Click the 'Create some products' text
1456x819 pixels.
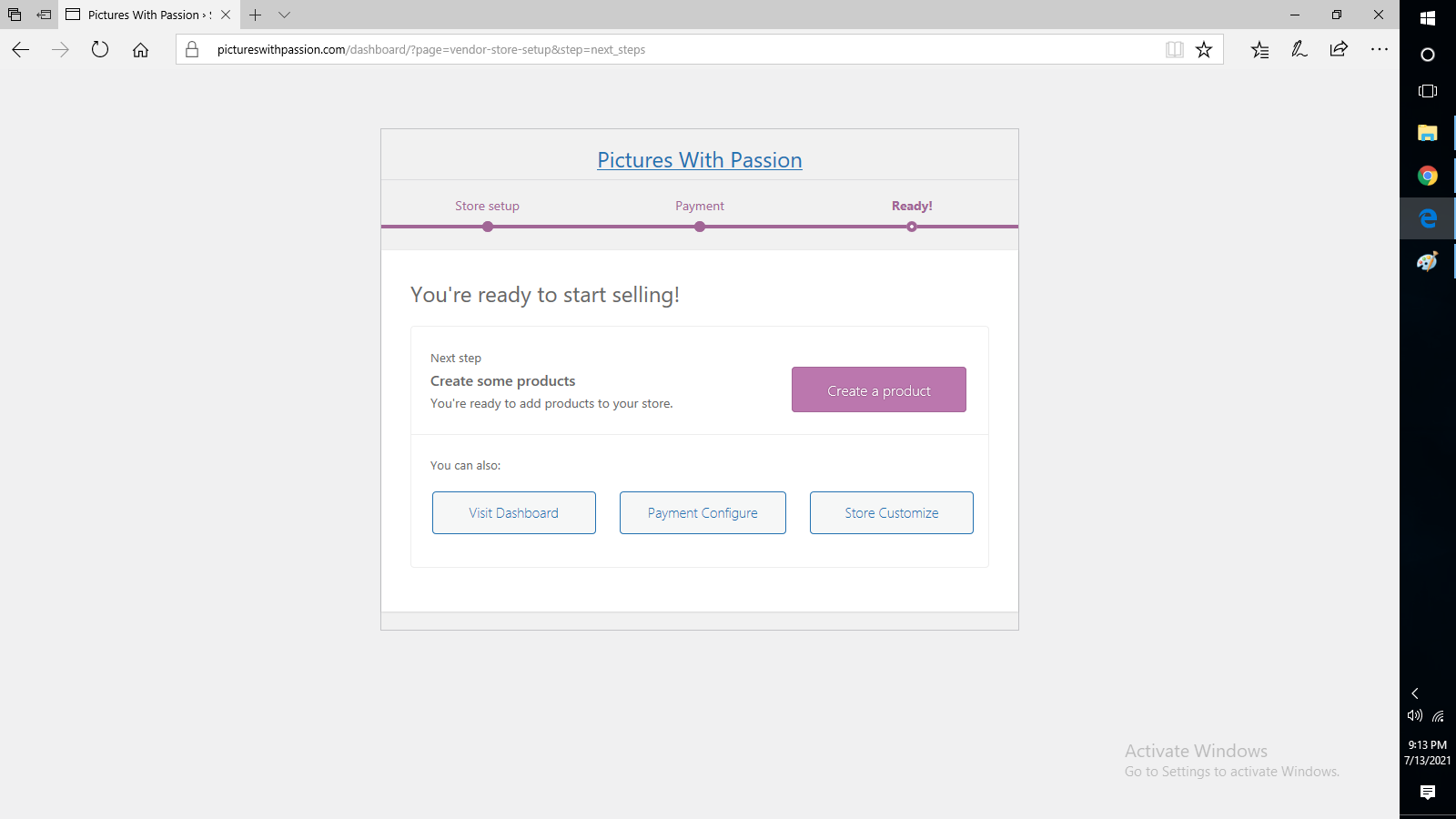pos(503,381)
